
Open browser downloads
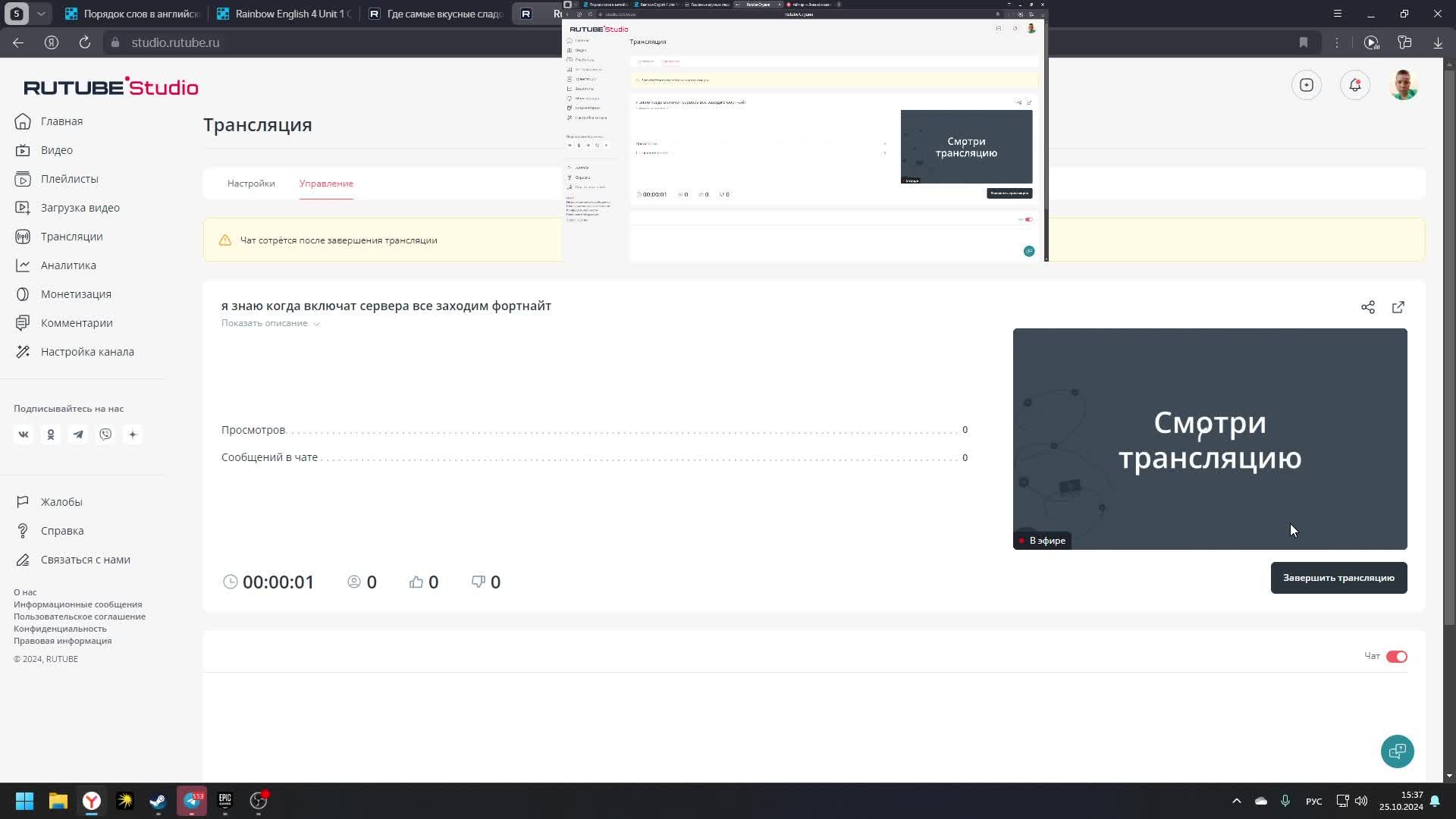pyautogui.click(x=1438, y=42)
